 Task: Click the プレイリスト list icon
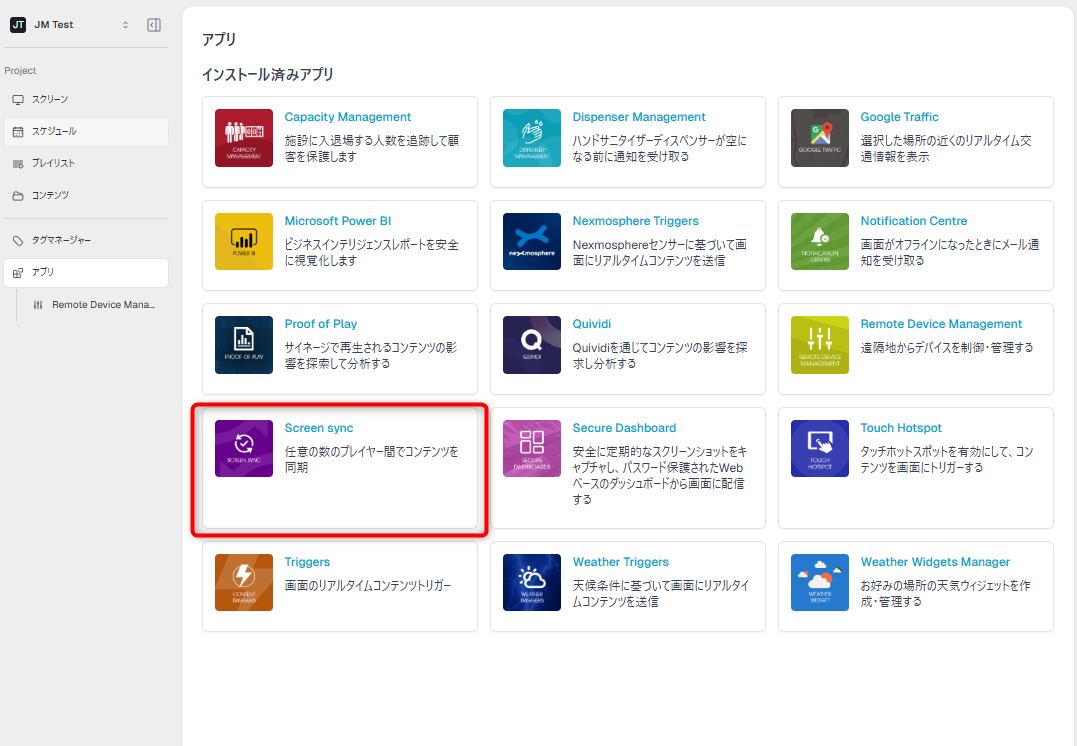(18, 163)
